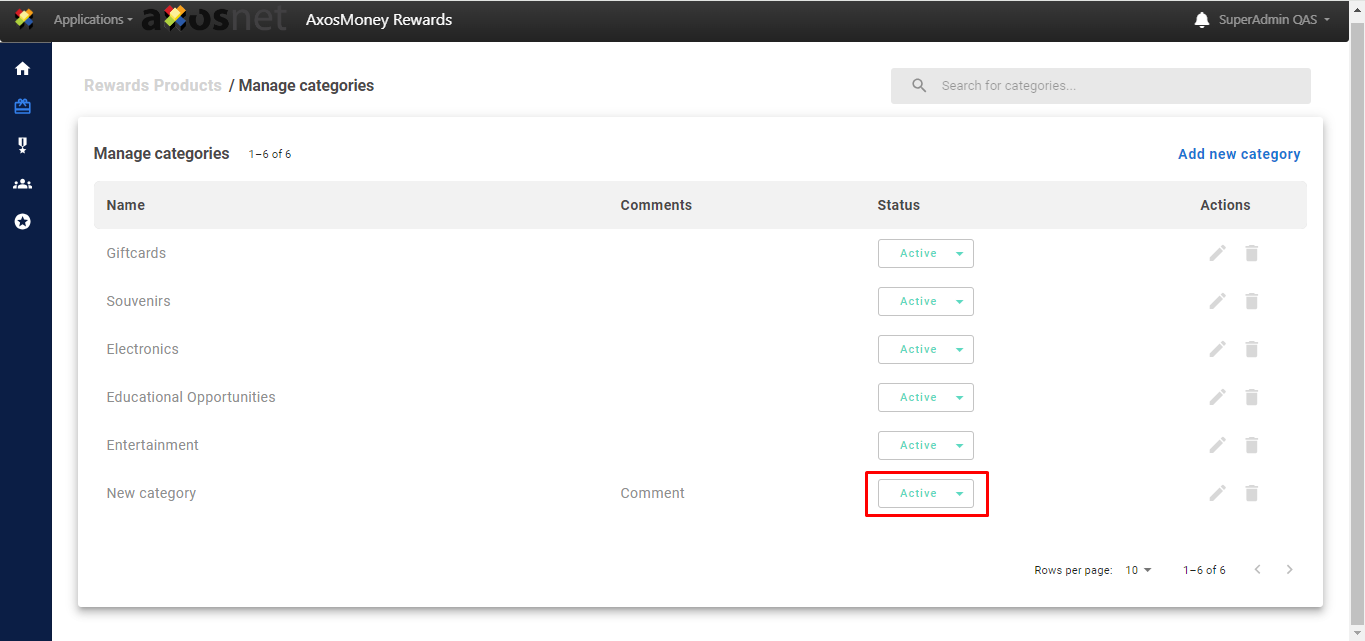Click the notification bell icon

1202,20
